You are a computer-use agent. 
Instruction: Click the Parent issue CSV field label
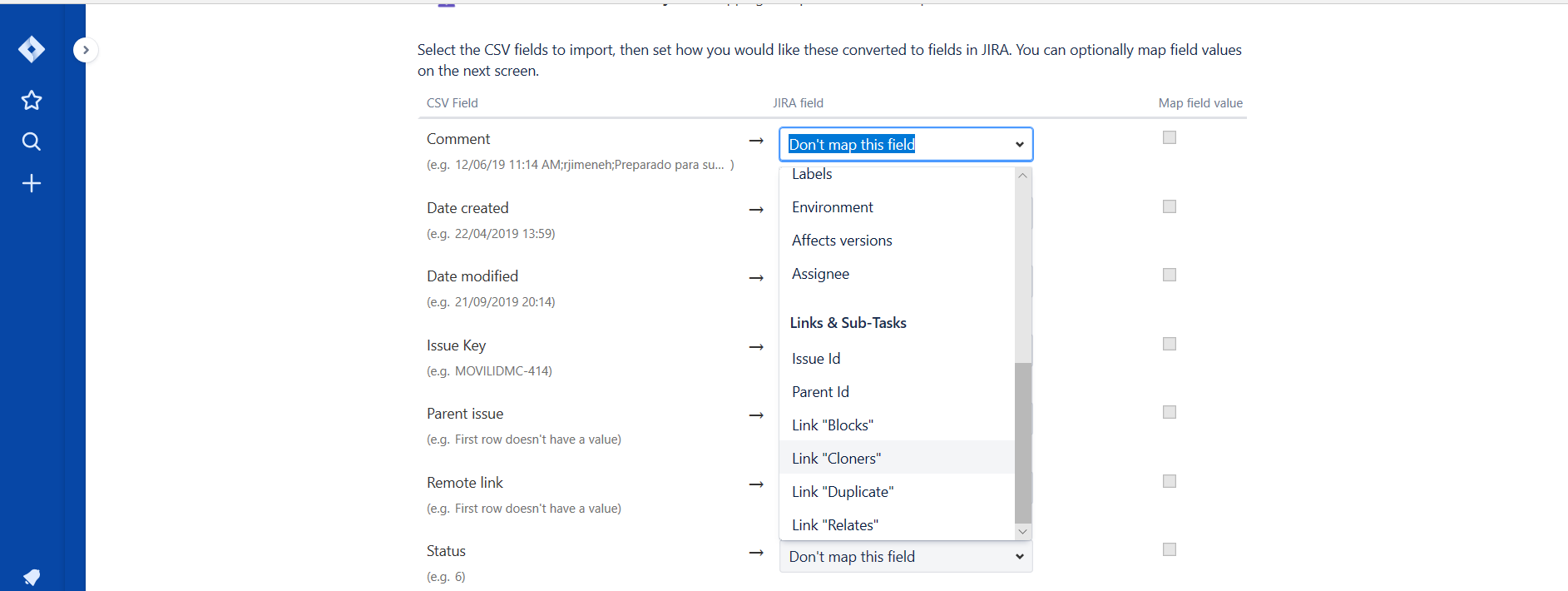point(465,414)
